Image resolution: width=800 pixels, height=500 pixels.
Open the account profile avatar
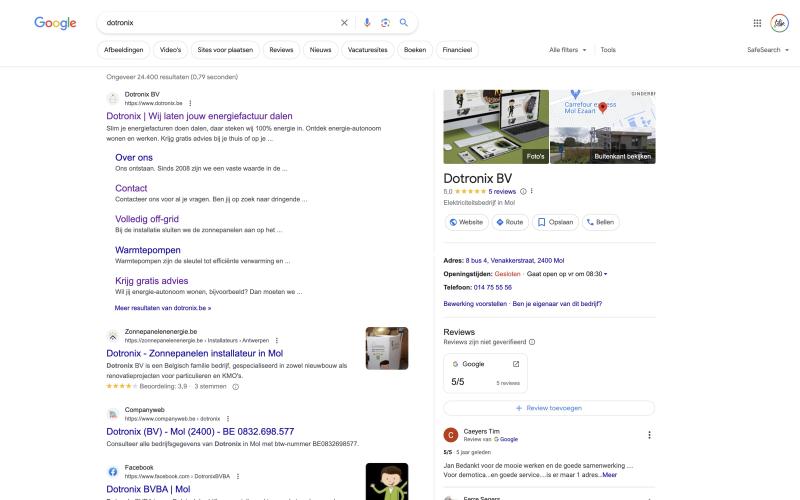780,23
